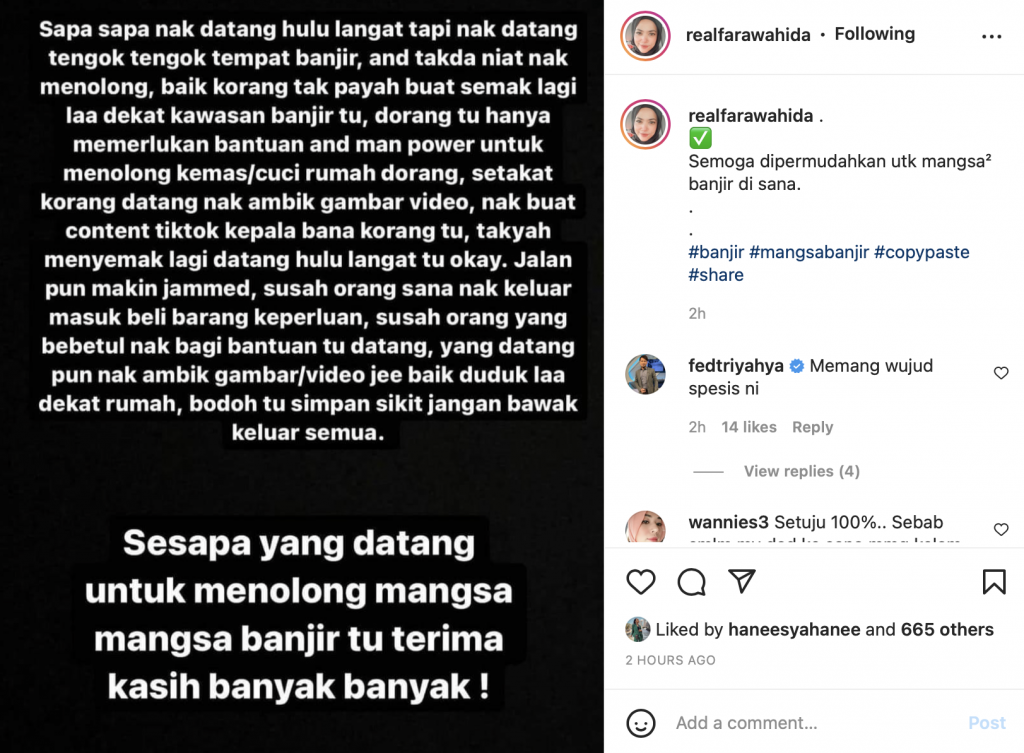Reply to fedtriyahya's comment
The image size is (1024, 753).
(x=812, y=427)
